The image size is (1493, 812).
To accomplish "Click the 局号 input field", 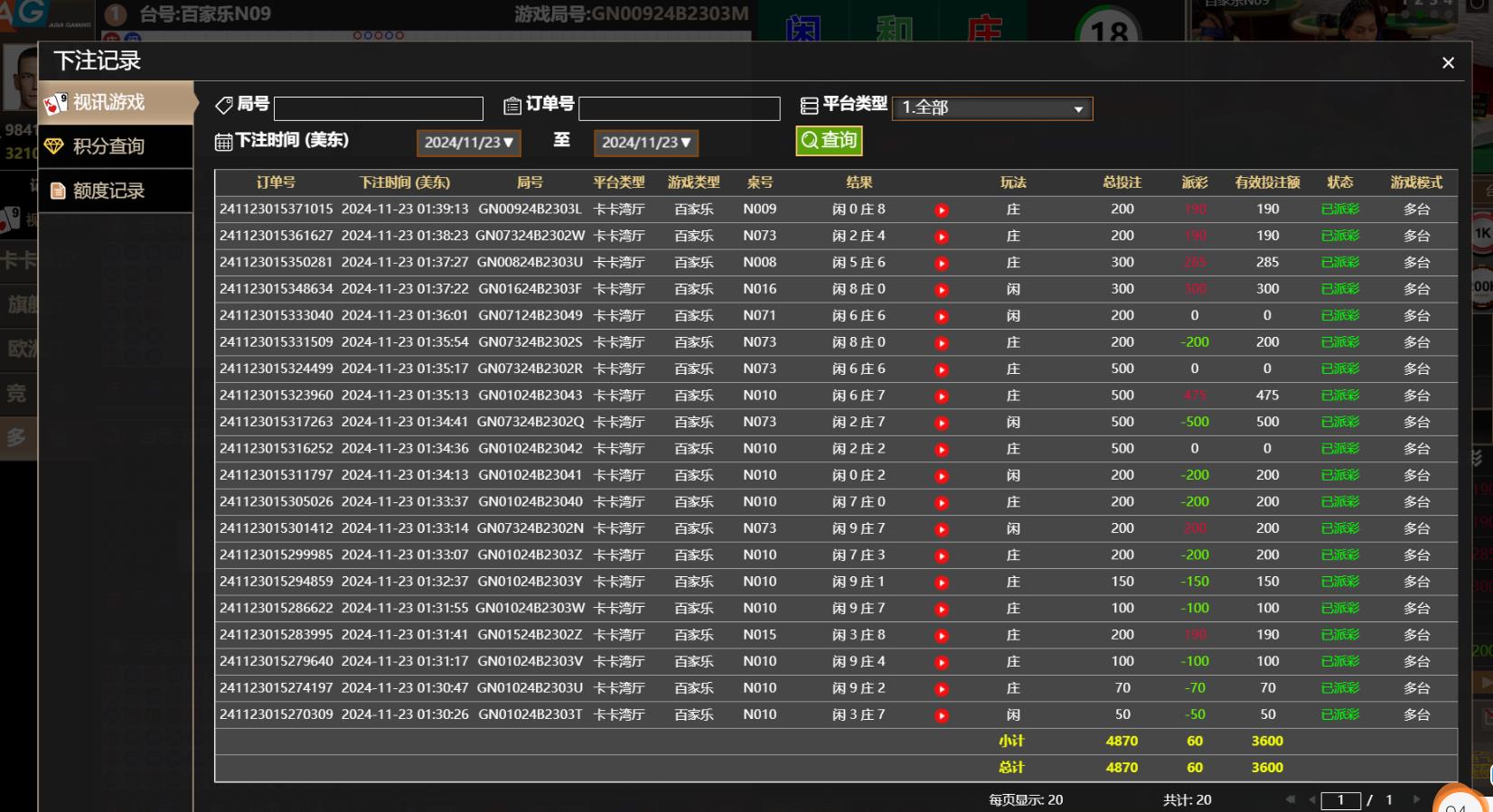I will point(378,109).
